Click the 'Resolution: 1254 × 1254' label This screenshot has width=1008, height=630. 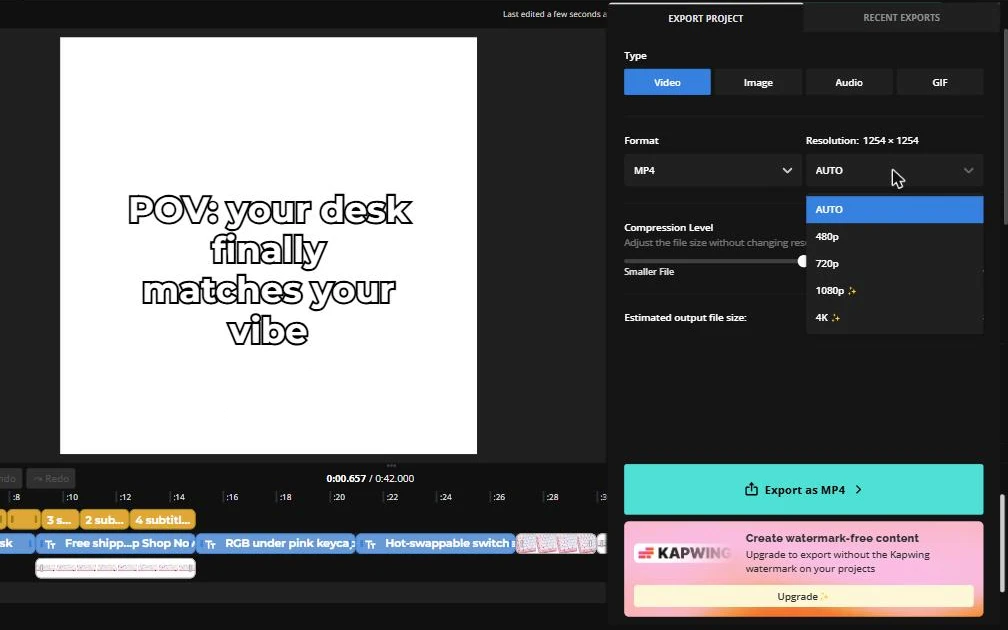(x=862, y=140)
